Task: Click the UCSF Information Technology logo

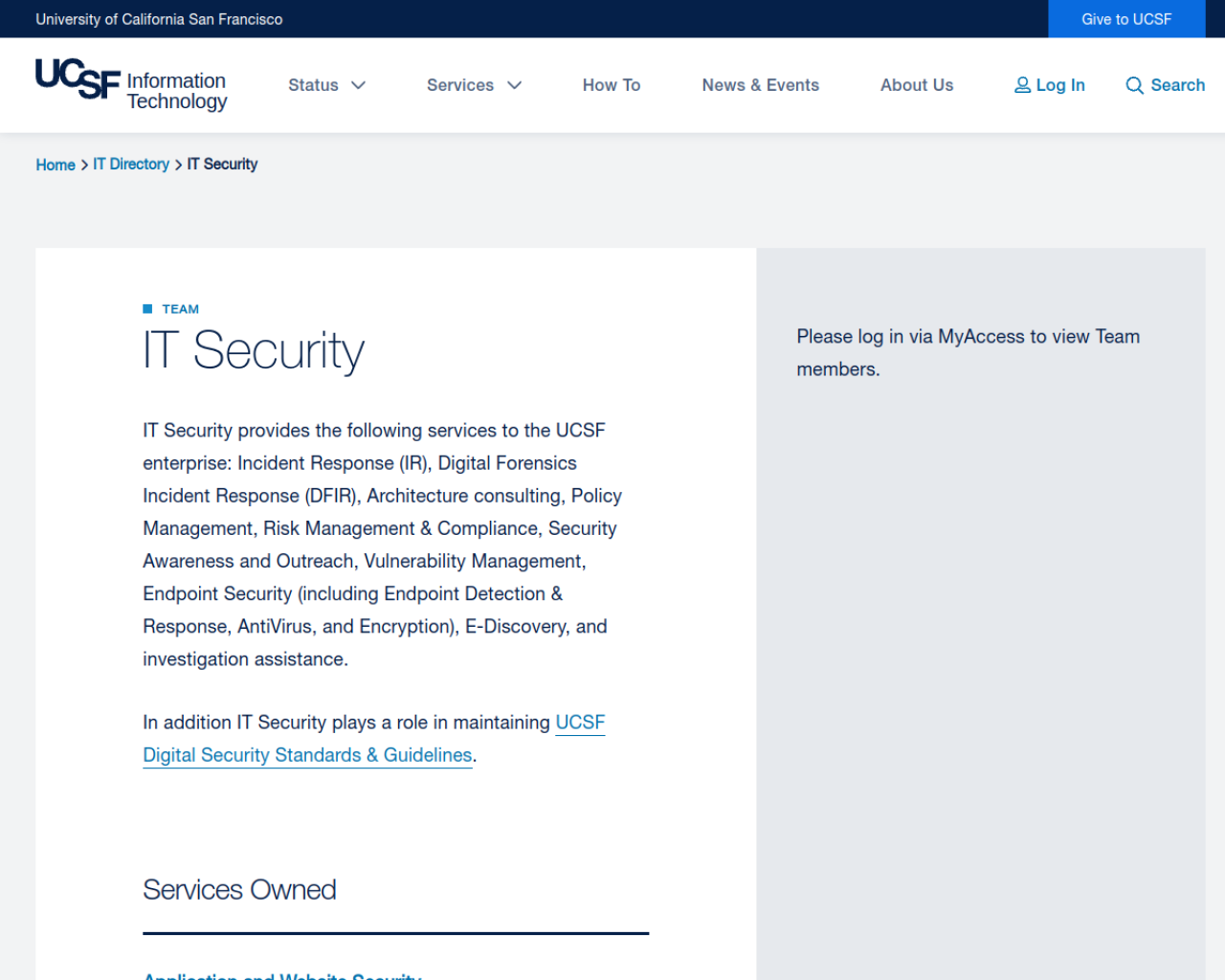Action: (131, 85)
